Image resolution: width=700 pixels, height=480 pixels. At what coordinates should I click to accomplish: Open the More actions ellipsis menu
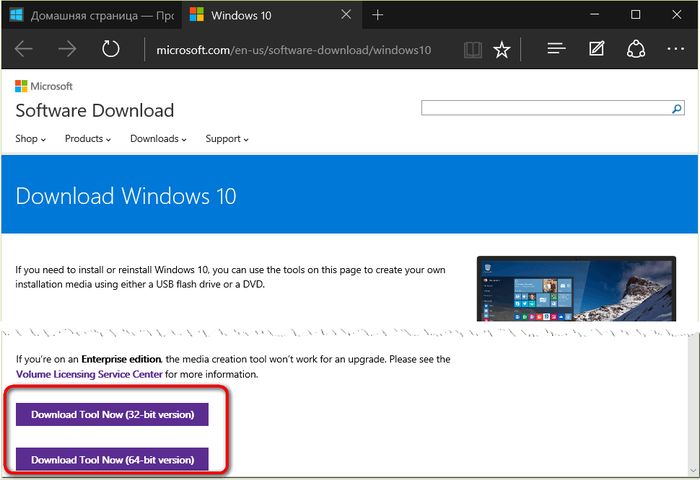click(x=675, y=49)
